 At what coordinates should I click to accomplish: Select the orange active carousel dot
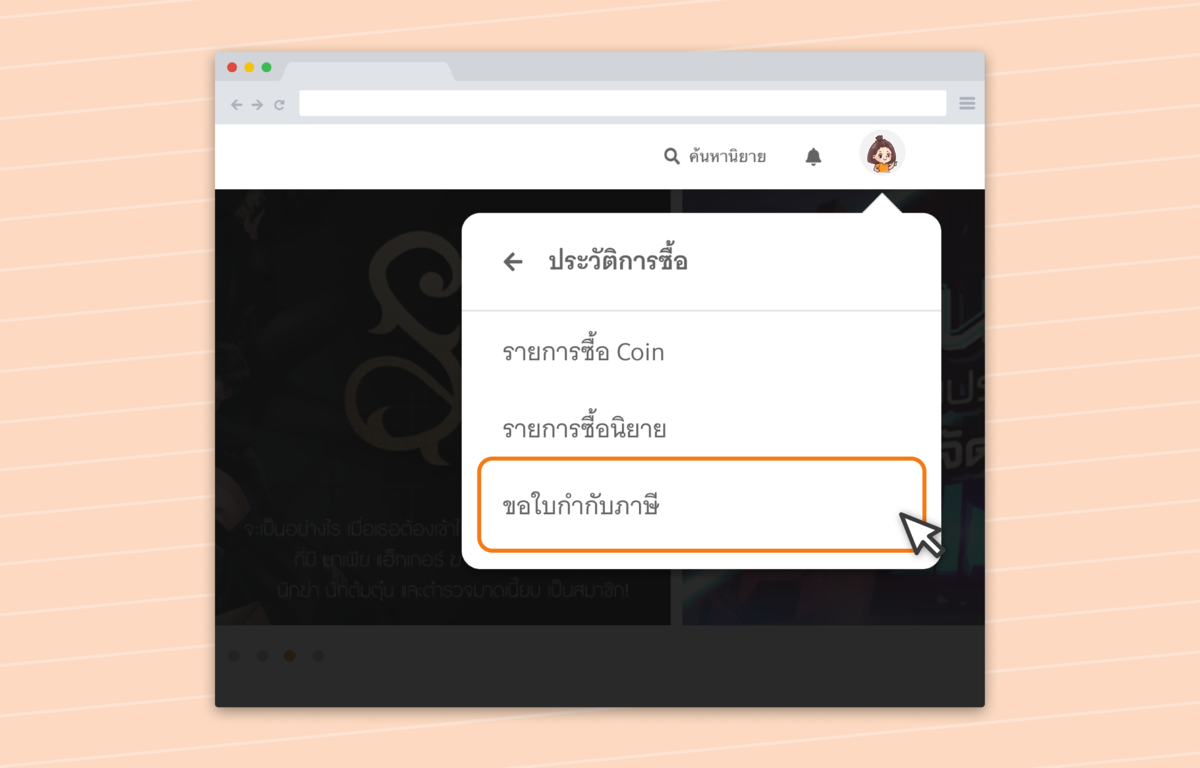point(290,656)
